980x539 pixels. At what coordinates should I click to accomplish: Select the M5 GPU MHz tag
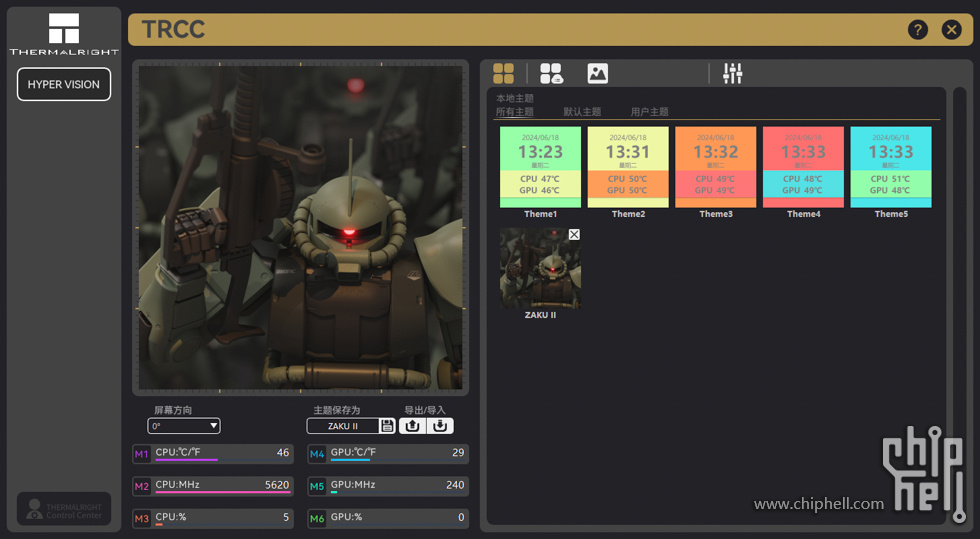pyautogui.click(x=317, y=486)
